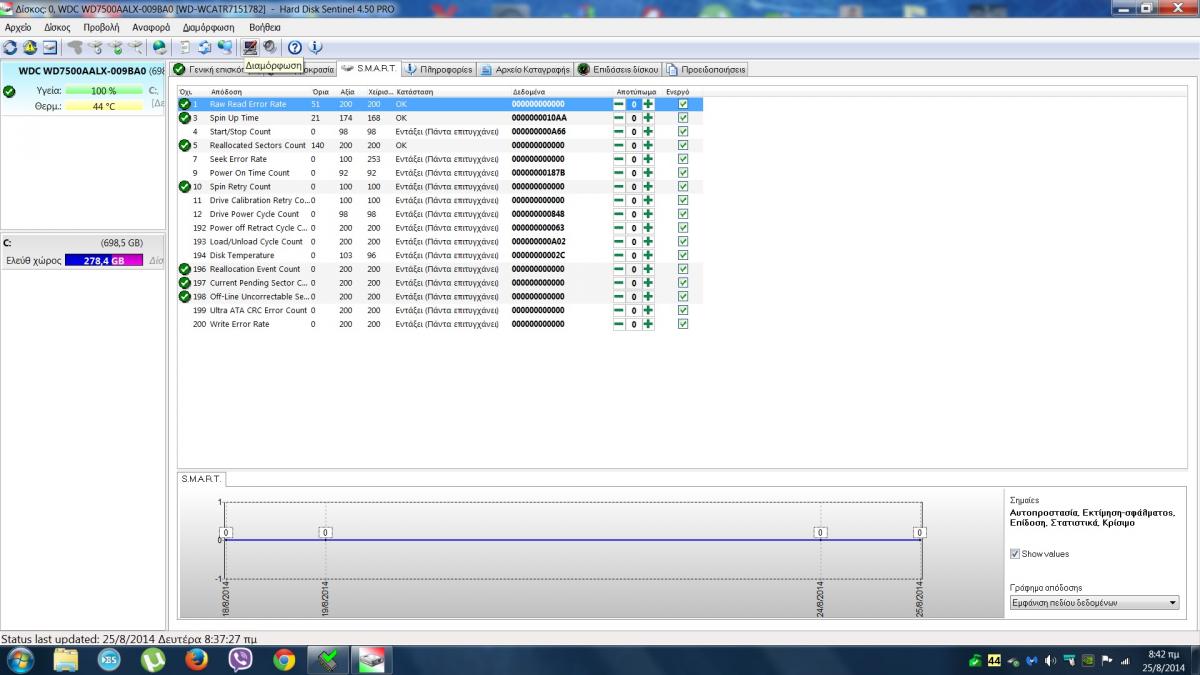This screenshot has width=1200, height=675.
Task: Open the Προβολή menu
Action: [101, 27]
